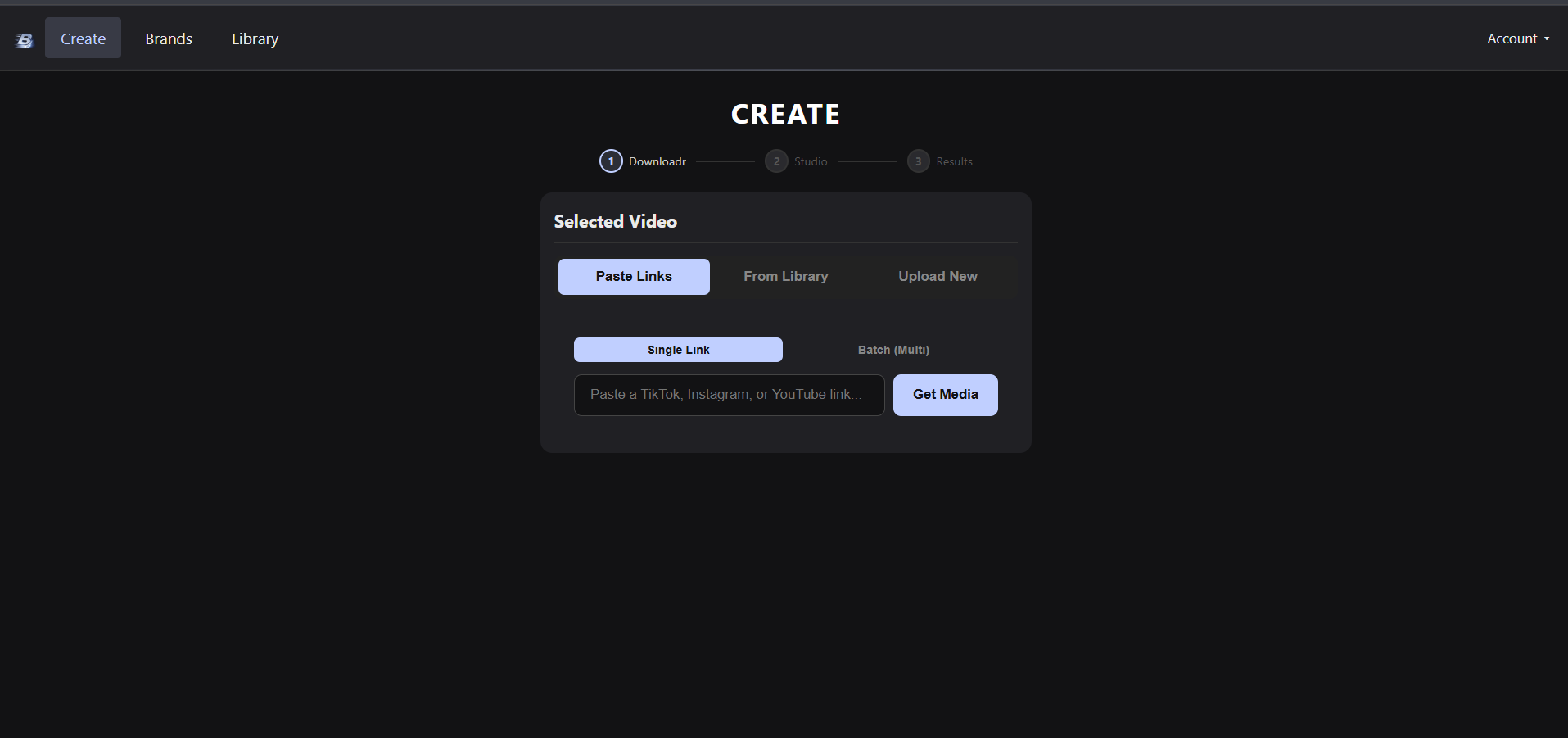Choose Batch (Multi) mode
1568x738 pixels.
(893, 350)
